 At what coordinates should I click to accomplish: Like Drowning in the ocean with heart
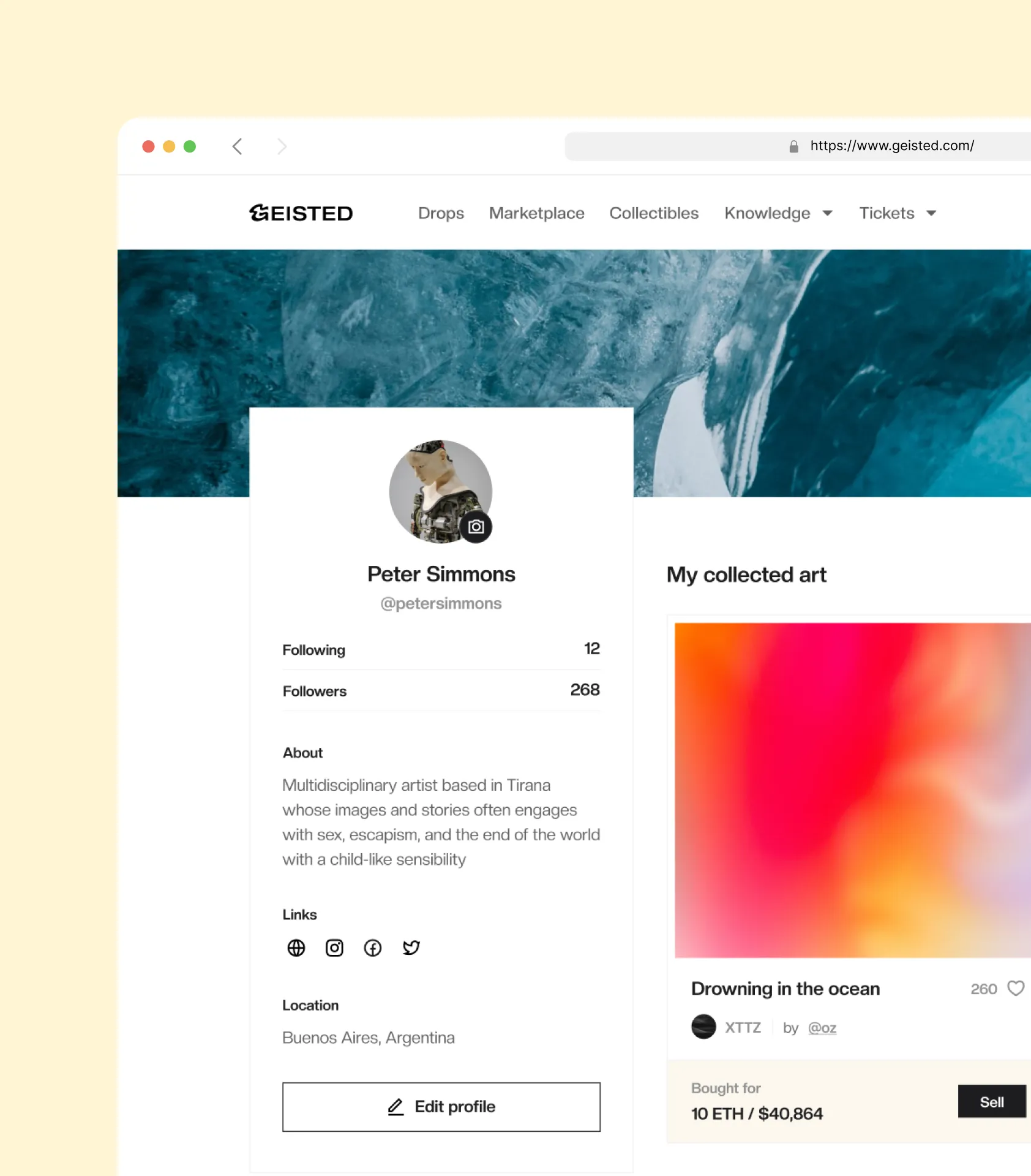tap(1016, 988)
